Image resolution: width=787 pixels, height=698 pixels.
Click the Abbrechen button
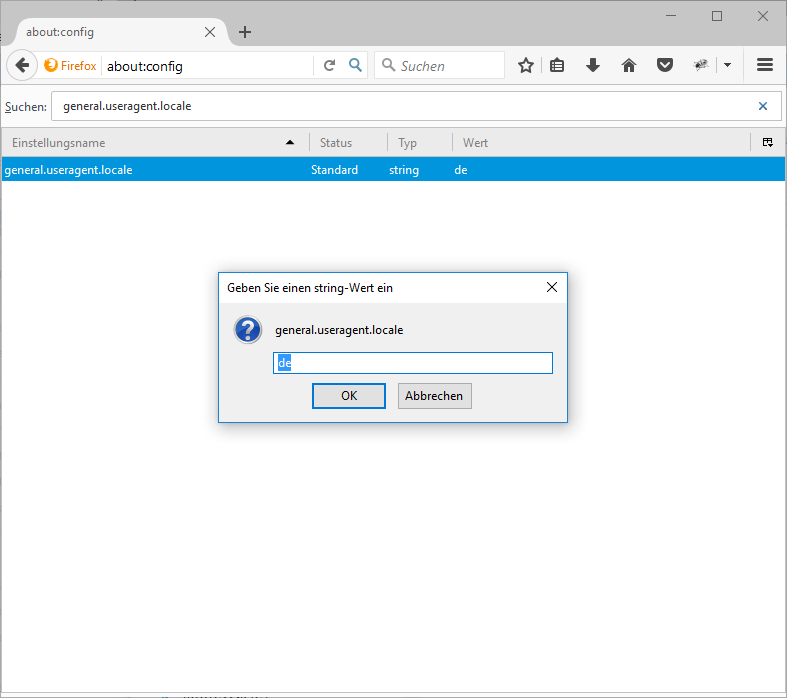click(x=434, y=396)
